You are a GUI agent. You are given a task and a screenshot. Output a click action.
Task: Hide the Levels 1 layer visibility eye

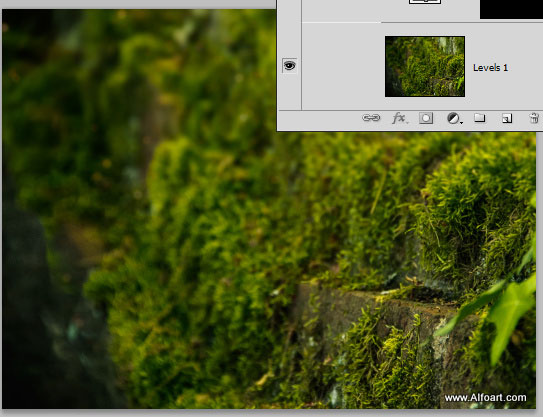tap(290, 65)
